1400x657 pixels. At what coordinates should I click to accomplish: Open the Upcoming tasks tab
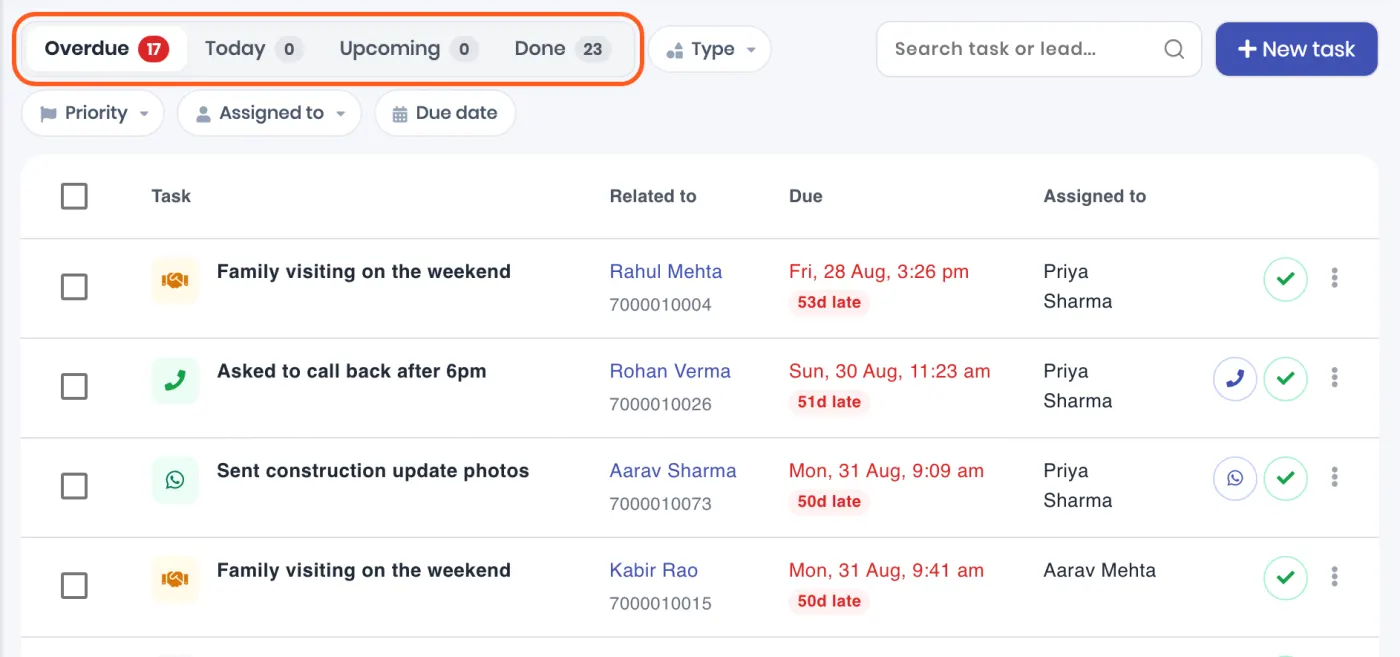tap(408, 48)
